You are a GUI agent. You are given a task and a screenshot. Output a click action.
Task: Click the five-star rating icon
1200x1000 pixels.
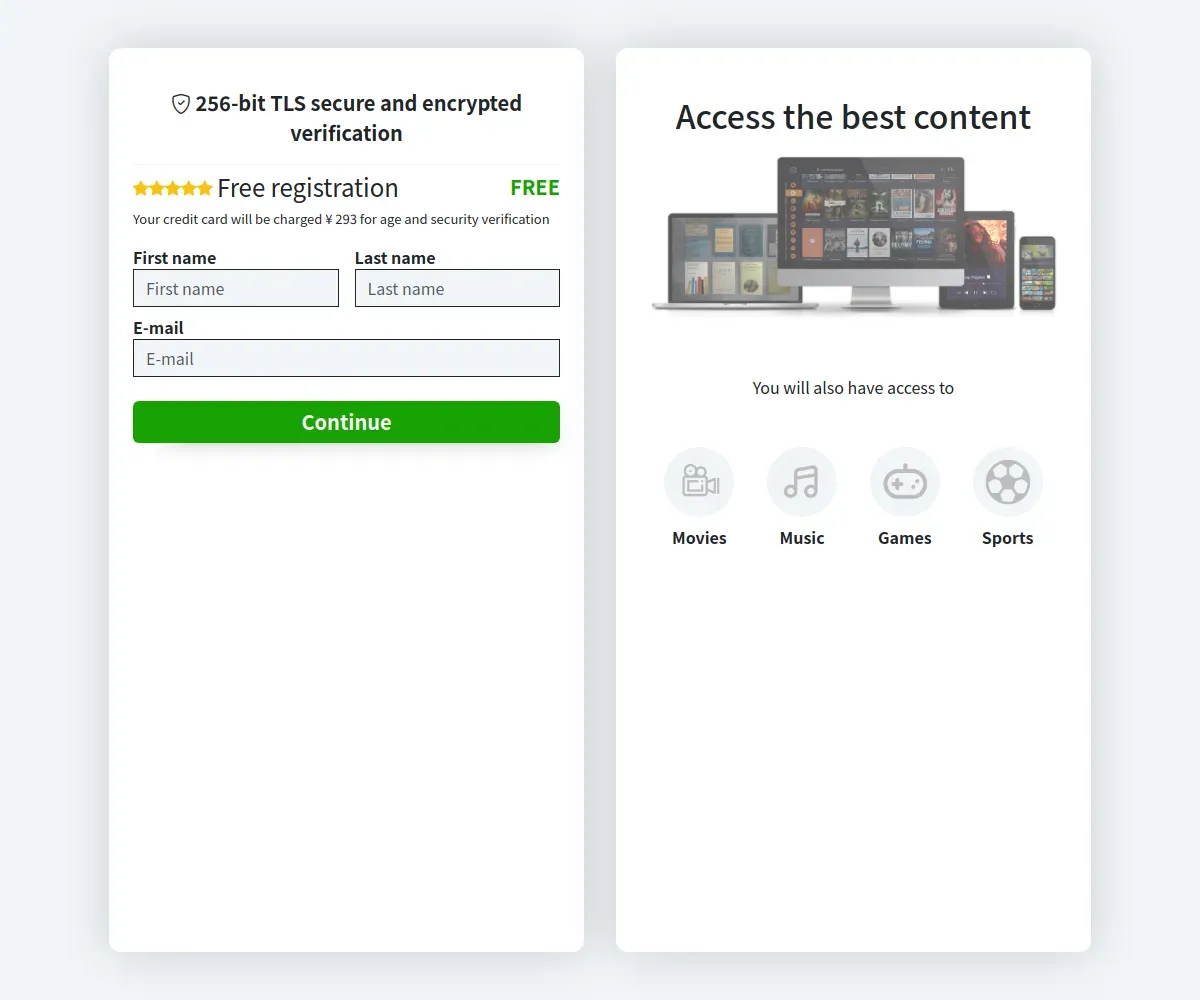173,188
